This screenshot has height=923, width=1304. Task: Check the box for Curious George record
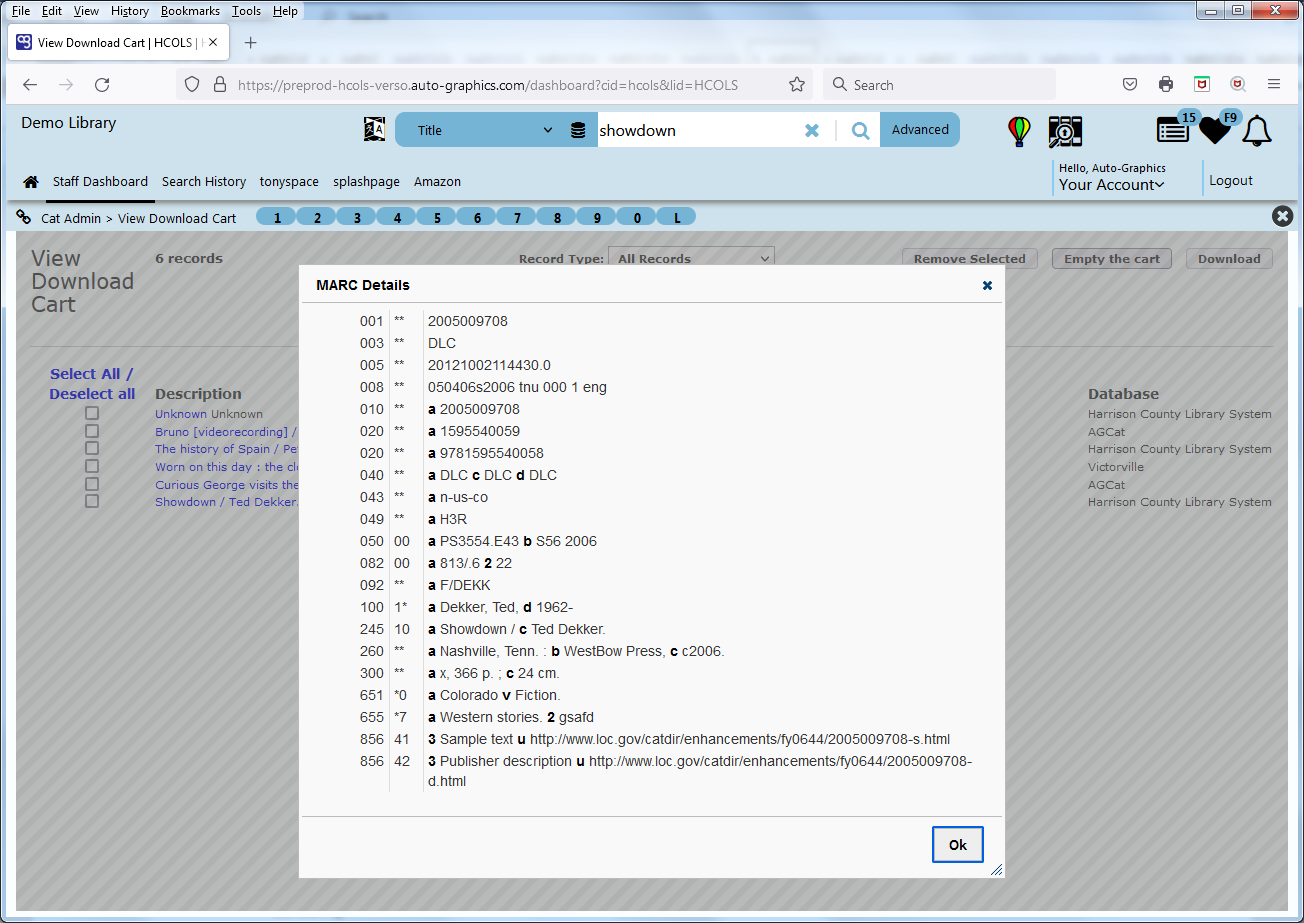click(x=92, y=484)
